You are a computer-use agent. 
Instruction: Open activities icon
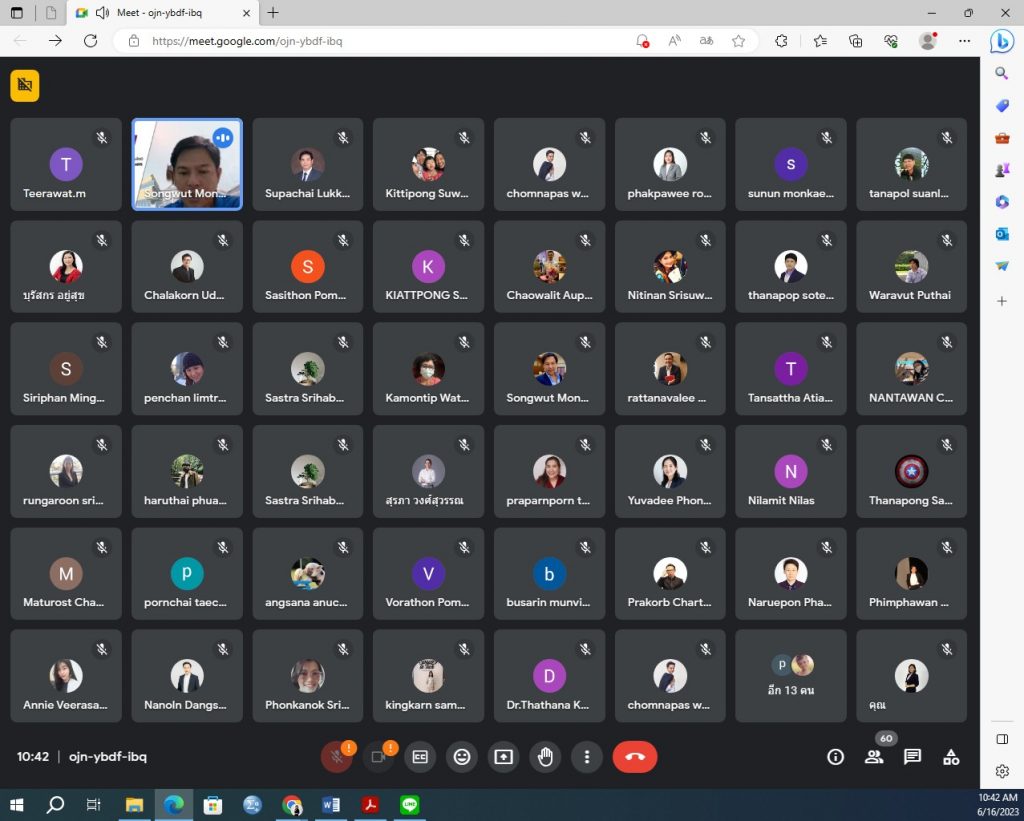[x=951, y=757]
